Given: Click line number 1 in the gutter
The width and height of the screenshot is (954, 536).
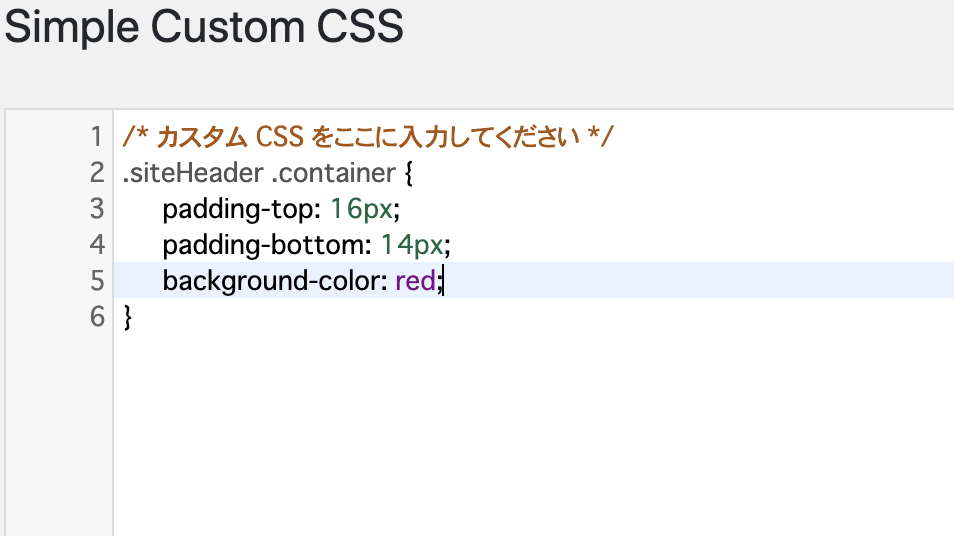Looking at the screenshot, I should tap(97, 137).
